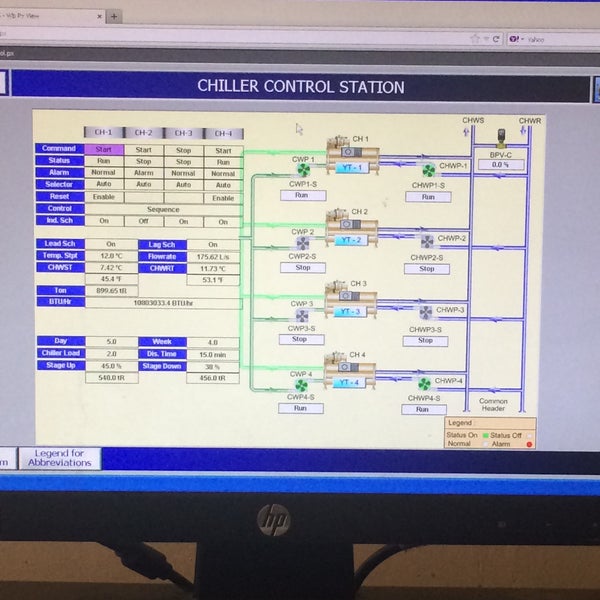This screenshot has height=600, width=600.
Task: Open the Control Sequence selector
Action: [x=163, y=209]
